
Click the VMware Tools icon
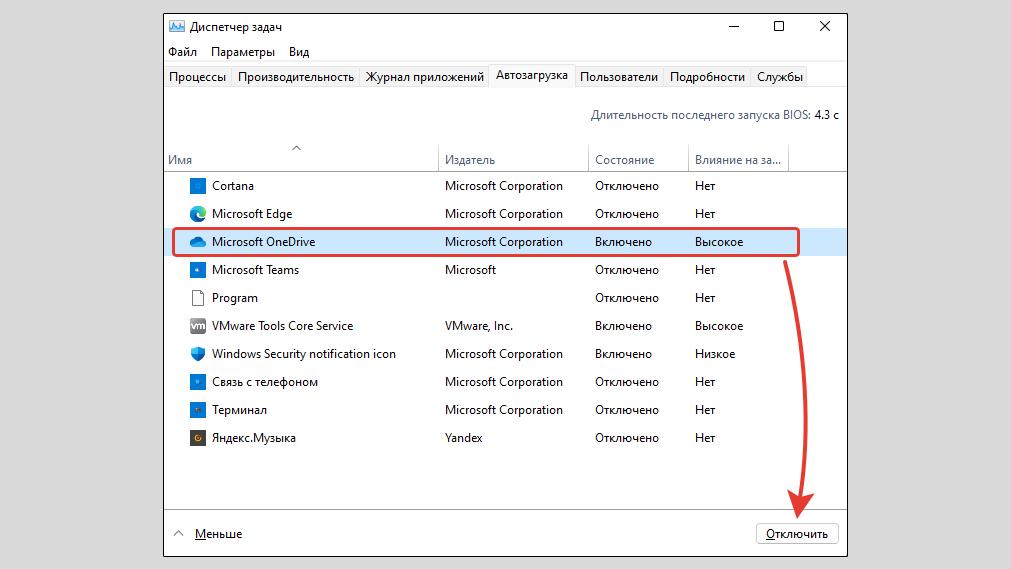tap(197, 326)
